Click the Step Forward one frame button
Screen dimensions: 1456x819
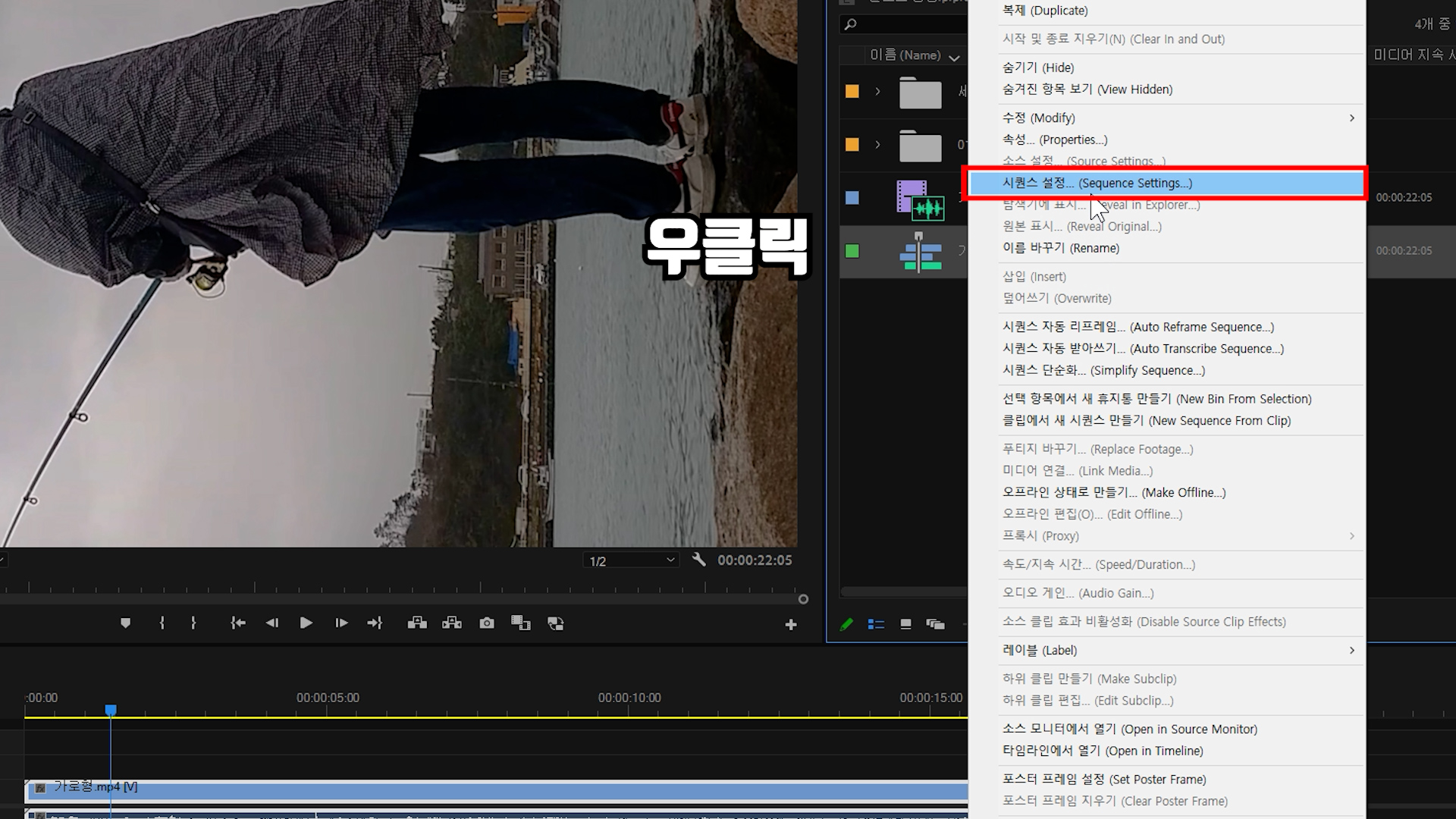(x=341, y=623)
